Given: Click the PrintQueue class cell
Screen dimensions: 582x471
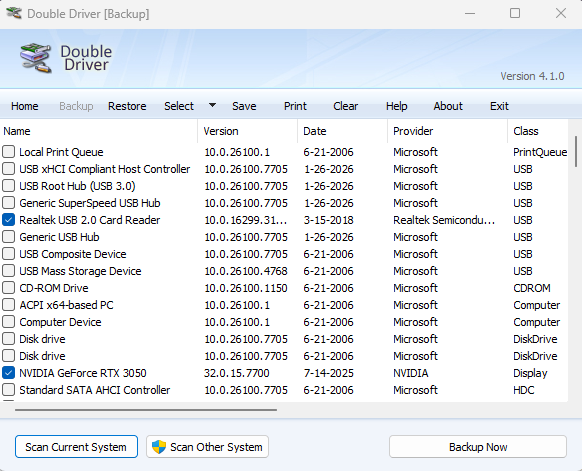Looking at the screenshot, I should pyautogui.click(x=540, y=152).
